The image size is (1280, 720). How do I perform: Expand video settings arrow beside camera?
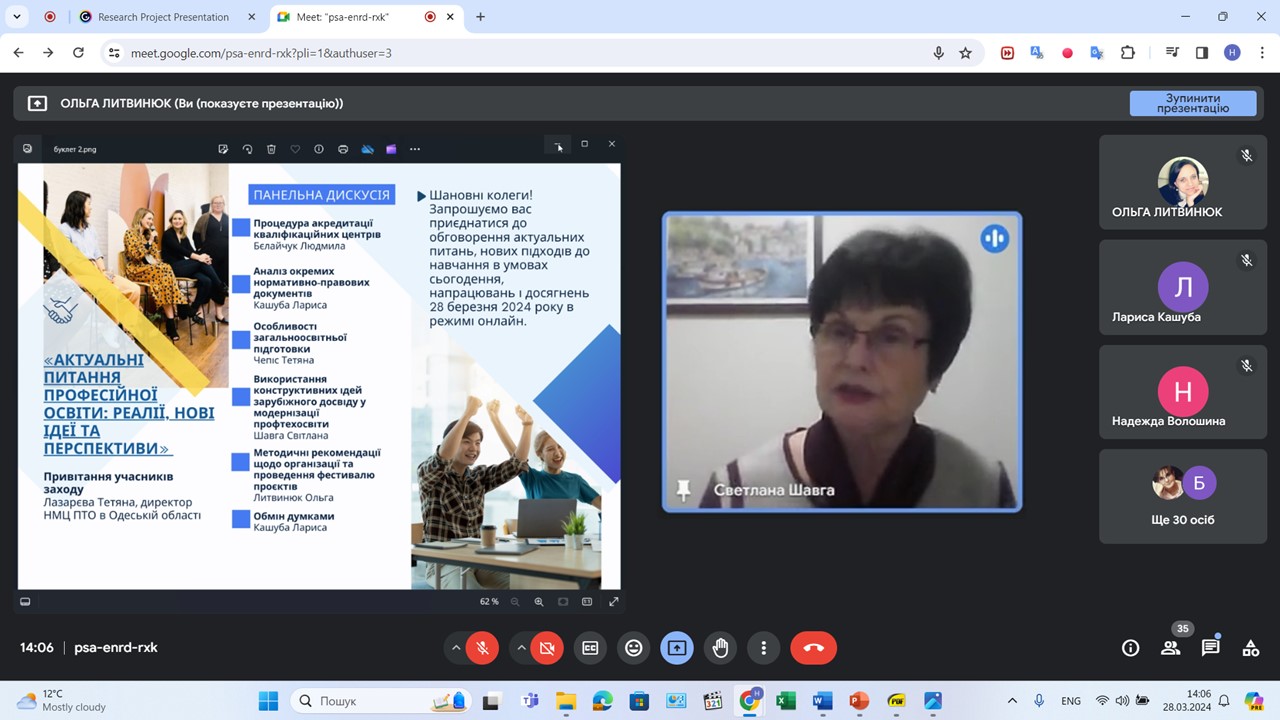pos(521,648)
